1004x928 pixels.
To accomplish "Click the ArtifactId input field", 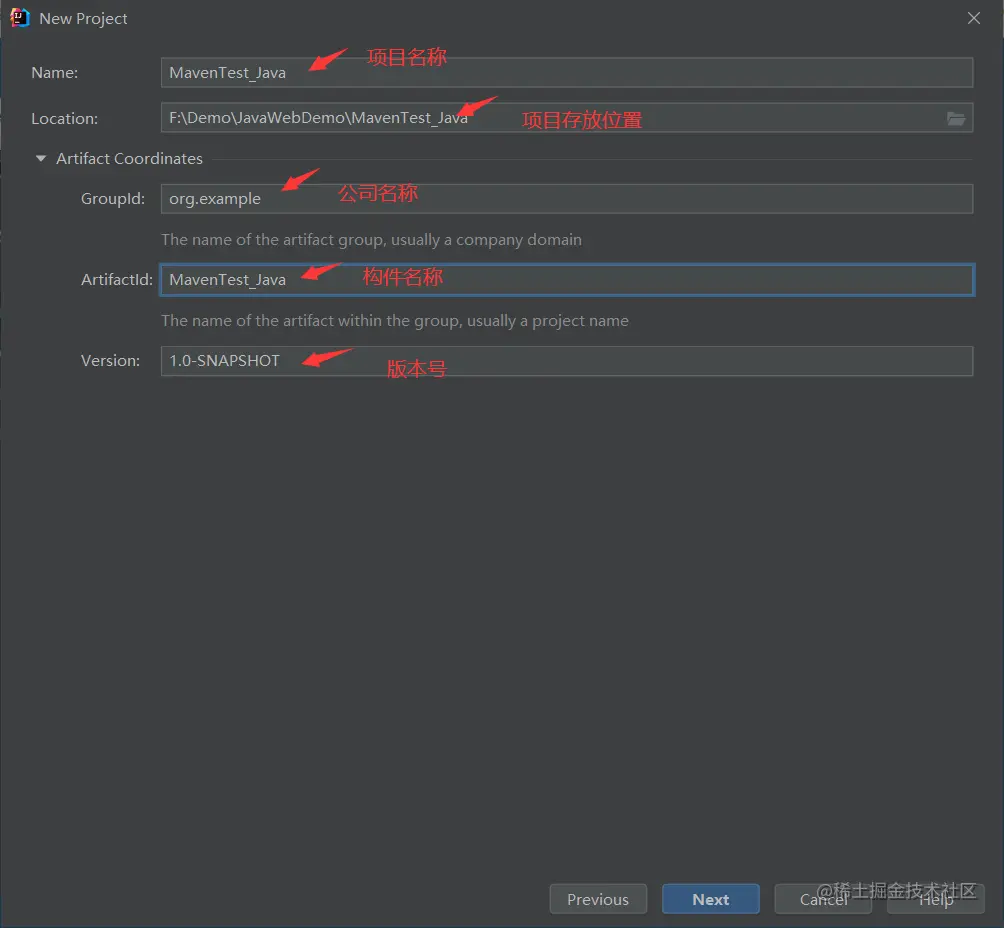I will click(567, 280).
